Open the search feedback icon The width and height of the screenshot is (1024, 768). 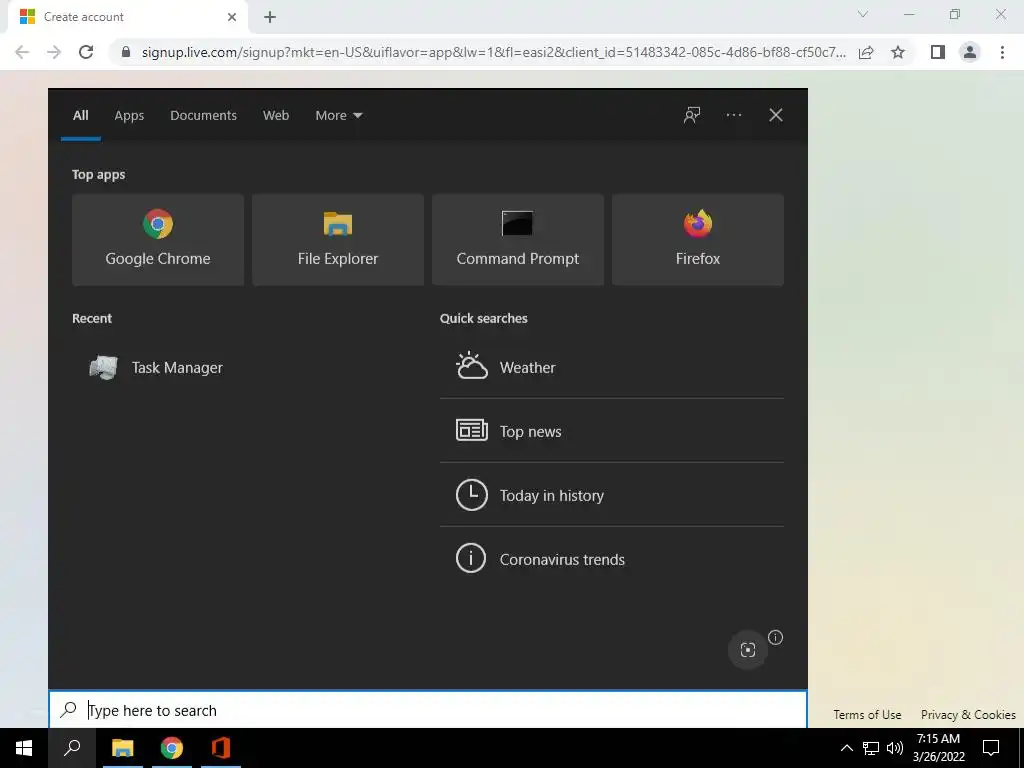(692, 116)
